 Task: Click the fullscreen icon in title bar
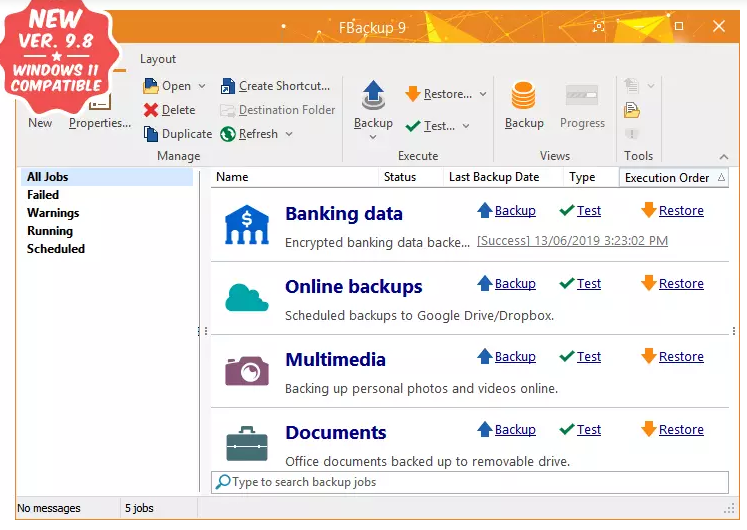click(598, 26)
